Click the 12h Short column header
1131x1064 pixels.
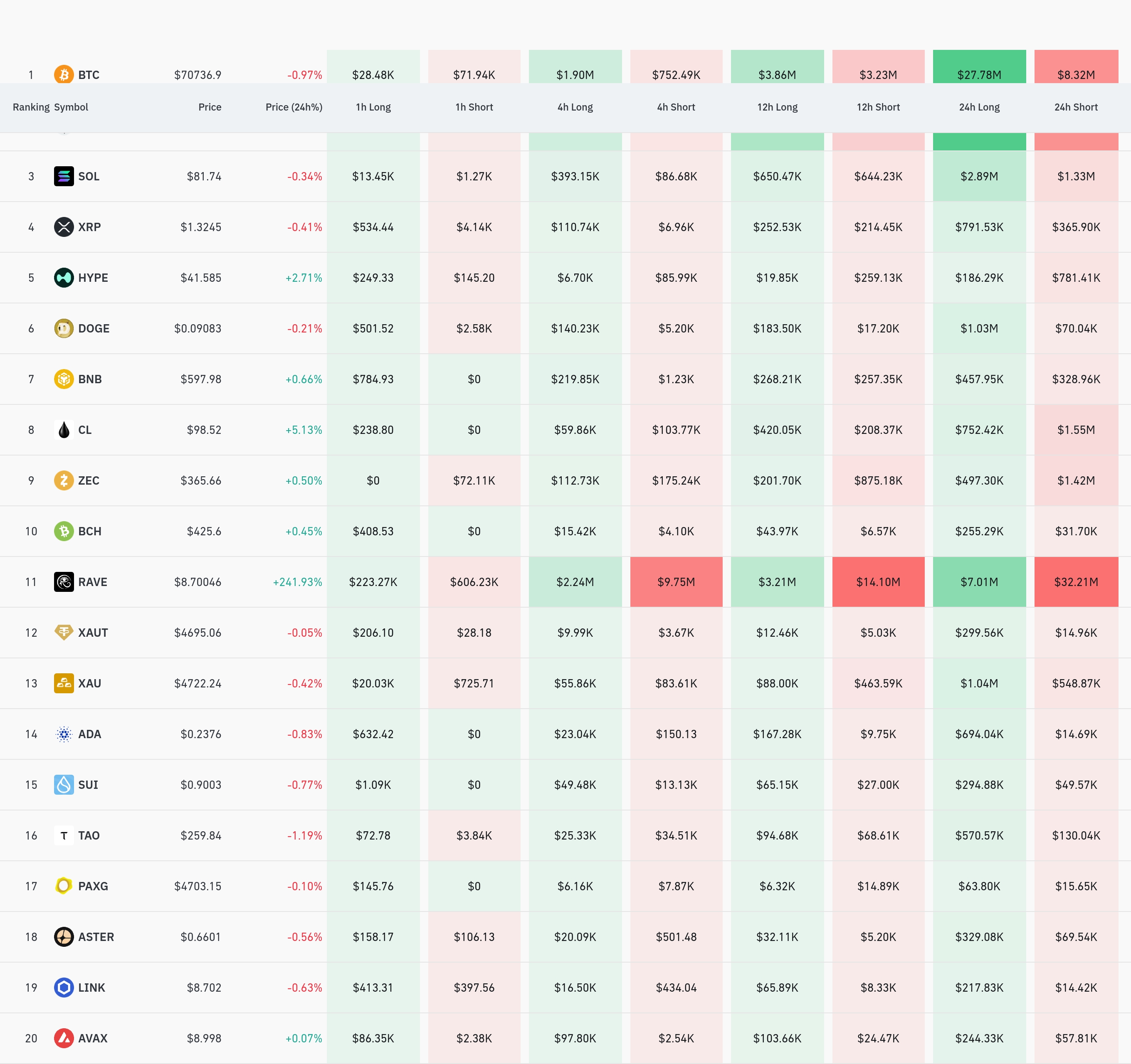878,107
